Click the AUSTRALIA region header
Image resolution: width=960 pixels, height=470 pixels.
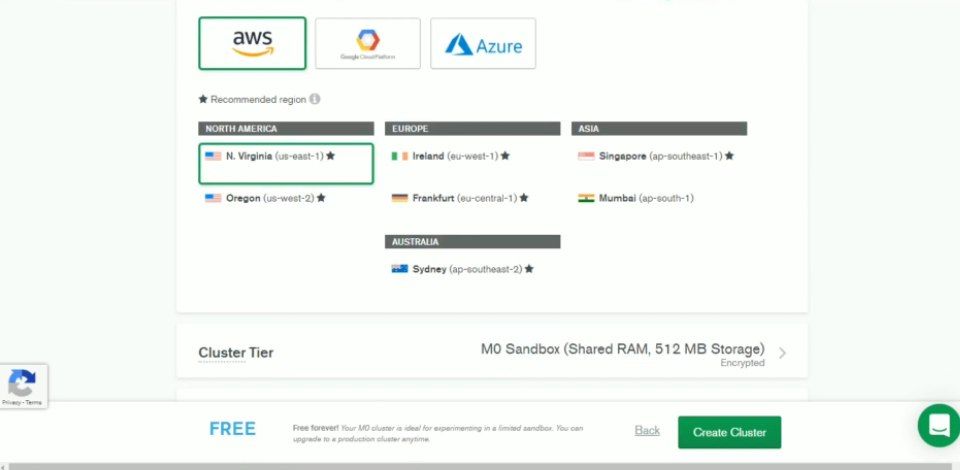tap(472, 242)
